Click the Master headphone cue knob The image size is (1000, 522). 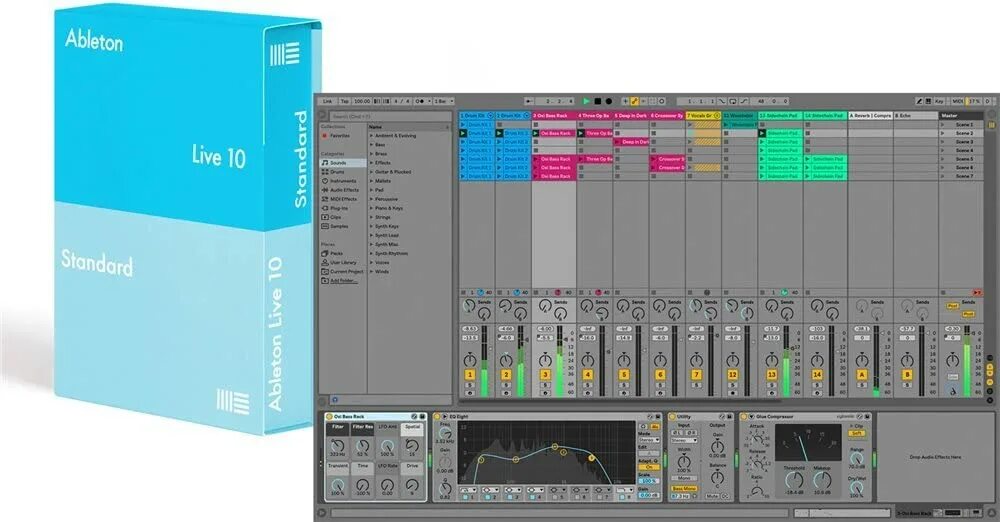(952, 390)
